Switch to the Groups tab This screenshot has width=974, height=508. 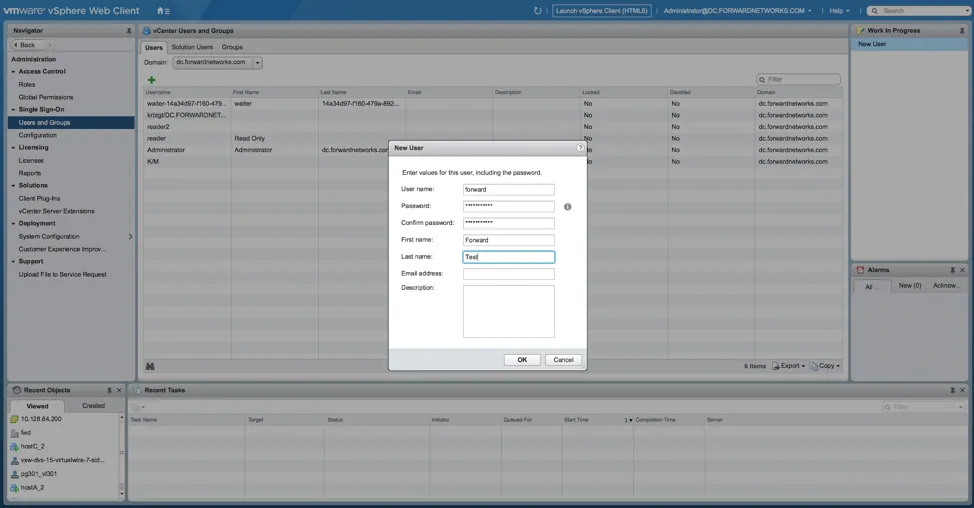pos(232,47)
